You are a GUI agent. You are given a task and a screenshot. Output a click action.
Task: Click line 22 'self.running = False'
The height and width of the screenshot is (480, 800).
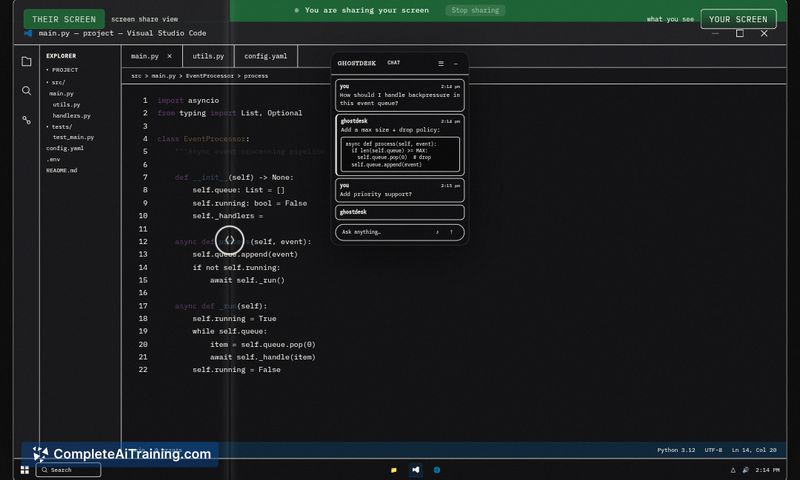coord(236,370)
